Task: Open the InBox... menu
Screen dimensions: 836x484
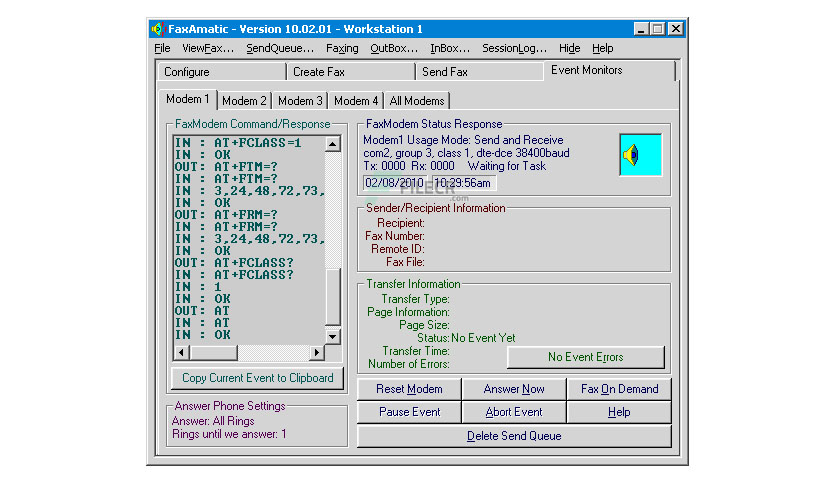Action: (x=450, y=49)
